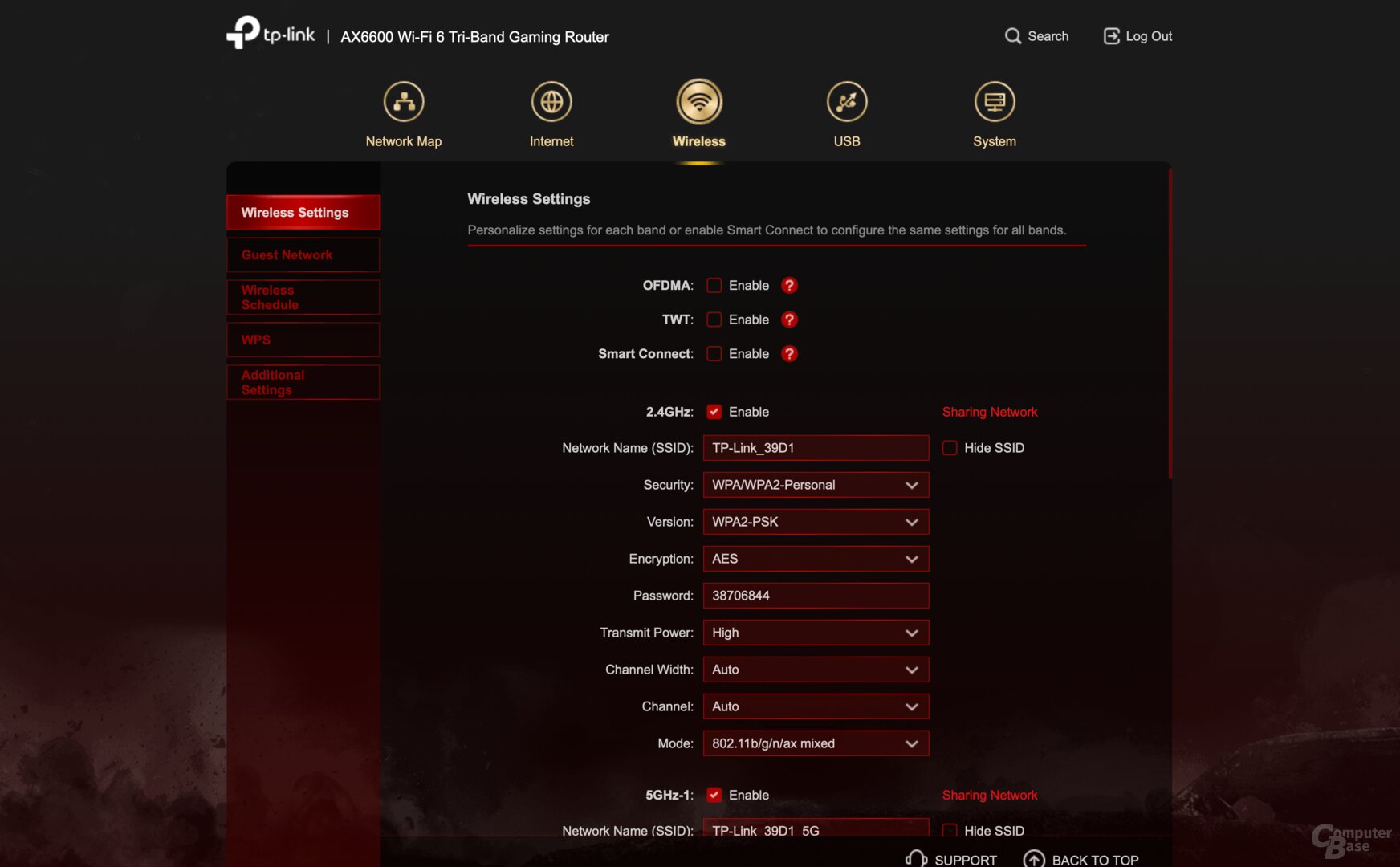Click the Wireless tab label
Screen dimensions: 1400x867
coord(699,141)
